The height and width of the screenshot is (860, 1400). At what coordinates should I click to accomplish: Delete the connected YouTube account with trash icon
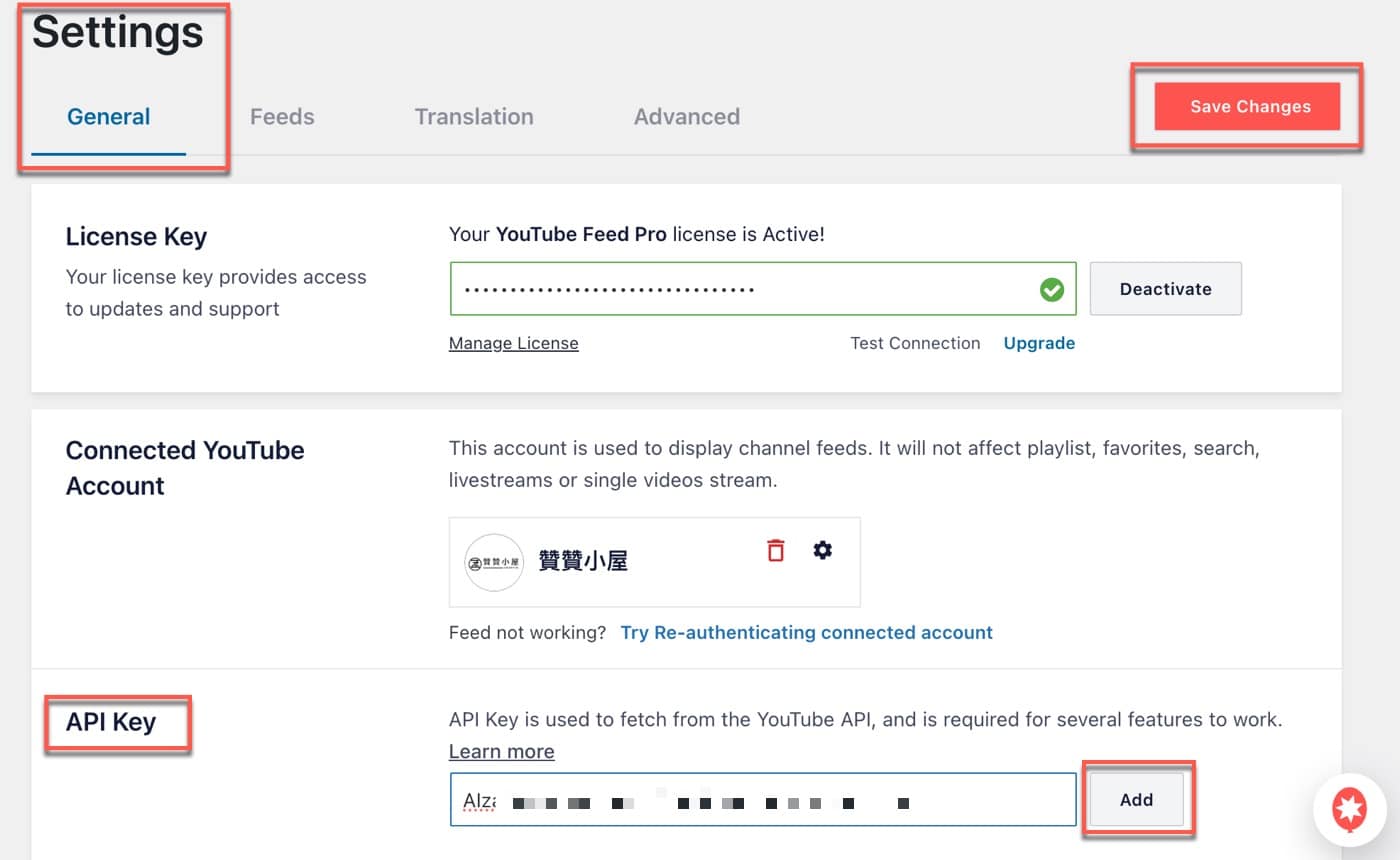(x=776, y=550)
